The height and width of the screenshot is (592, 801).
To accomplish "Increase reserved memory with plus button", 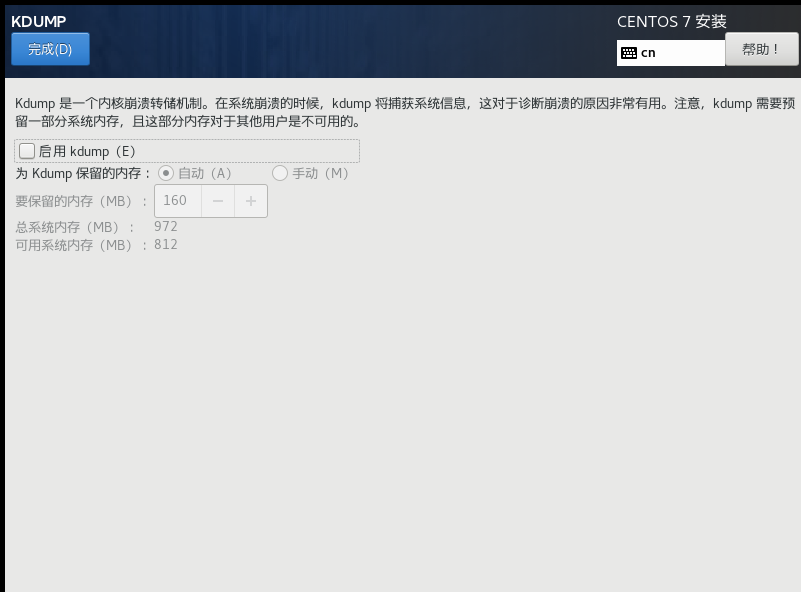I will [x=251, y=201].
